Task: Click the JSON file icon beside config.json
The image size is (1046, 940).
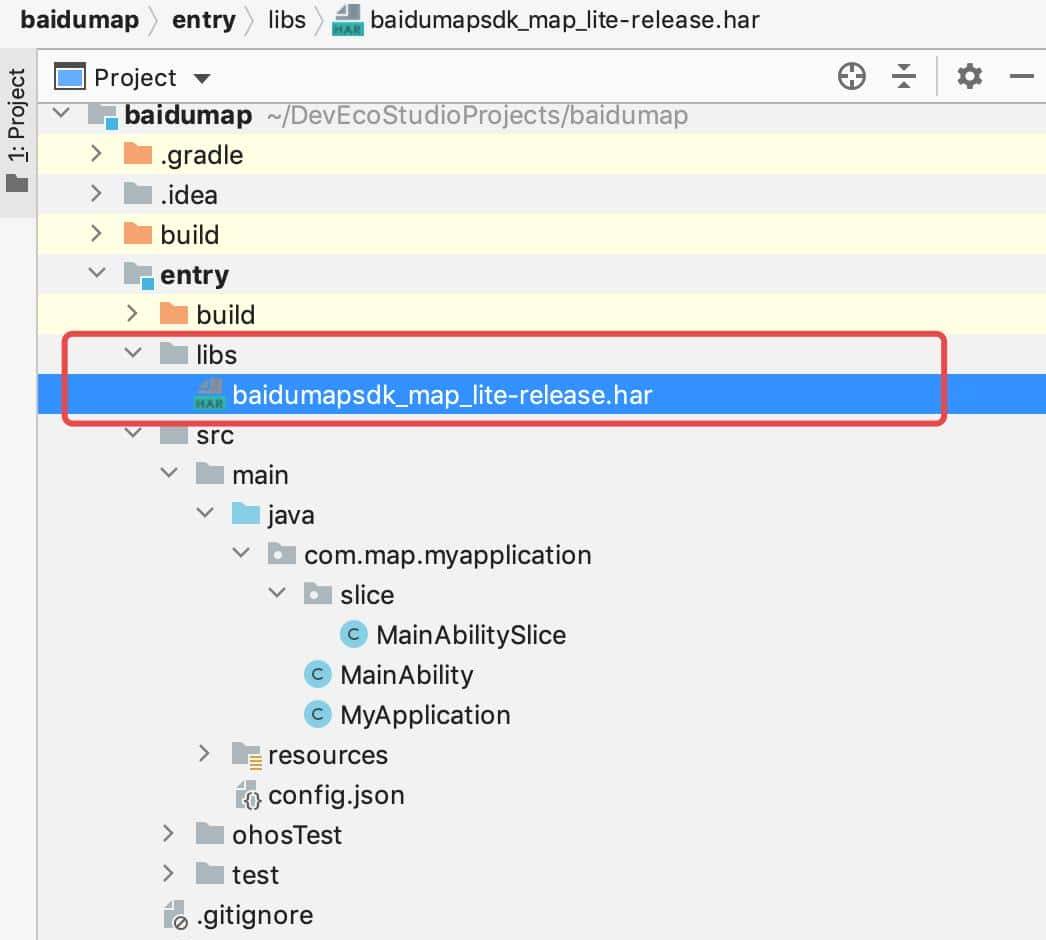Action: click(x=248, y=795)
